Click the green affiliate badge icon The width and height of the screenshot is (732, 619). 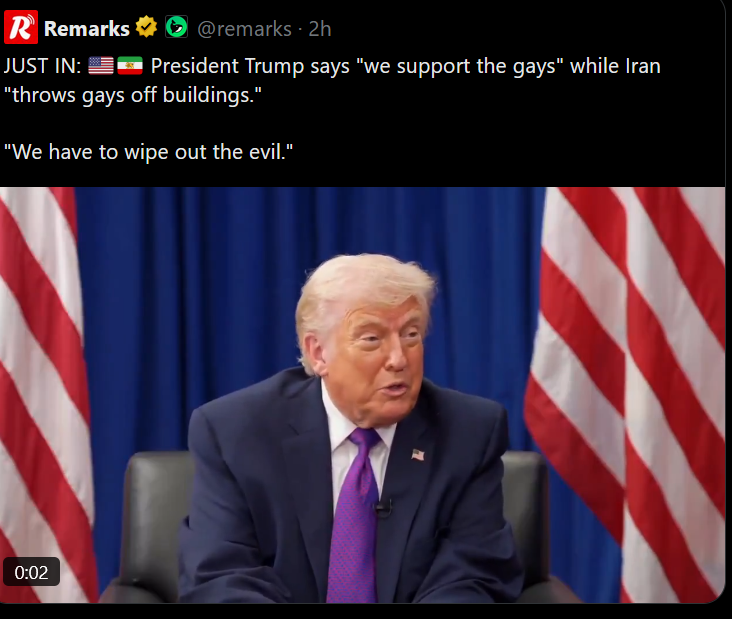coord(176,27)
